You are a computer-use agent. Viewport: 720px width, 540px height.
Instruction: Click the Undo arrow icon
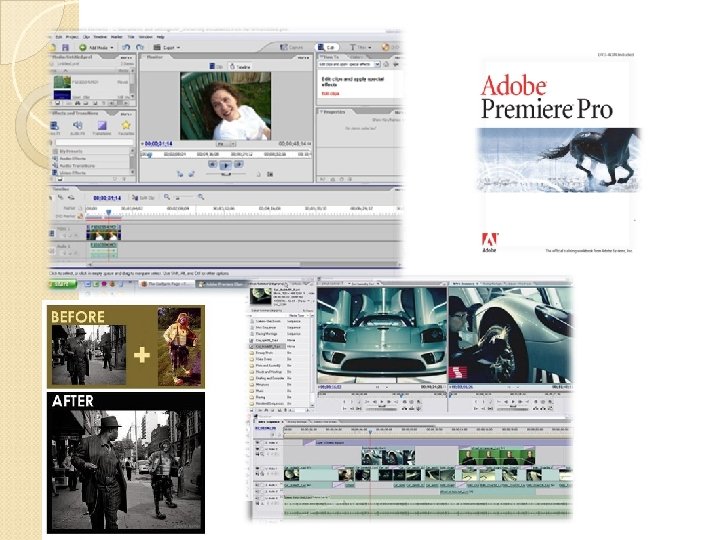click(x=126, y=47)
